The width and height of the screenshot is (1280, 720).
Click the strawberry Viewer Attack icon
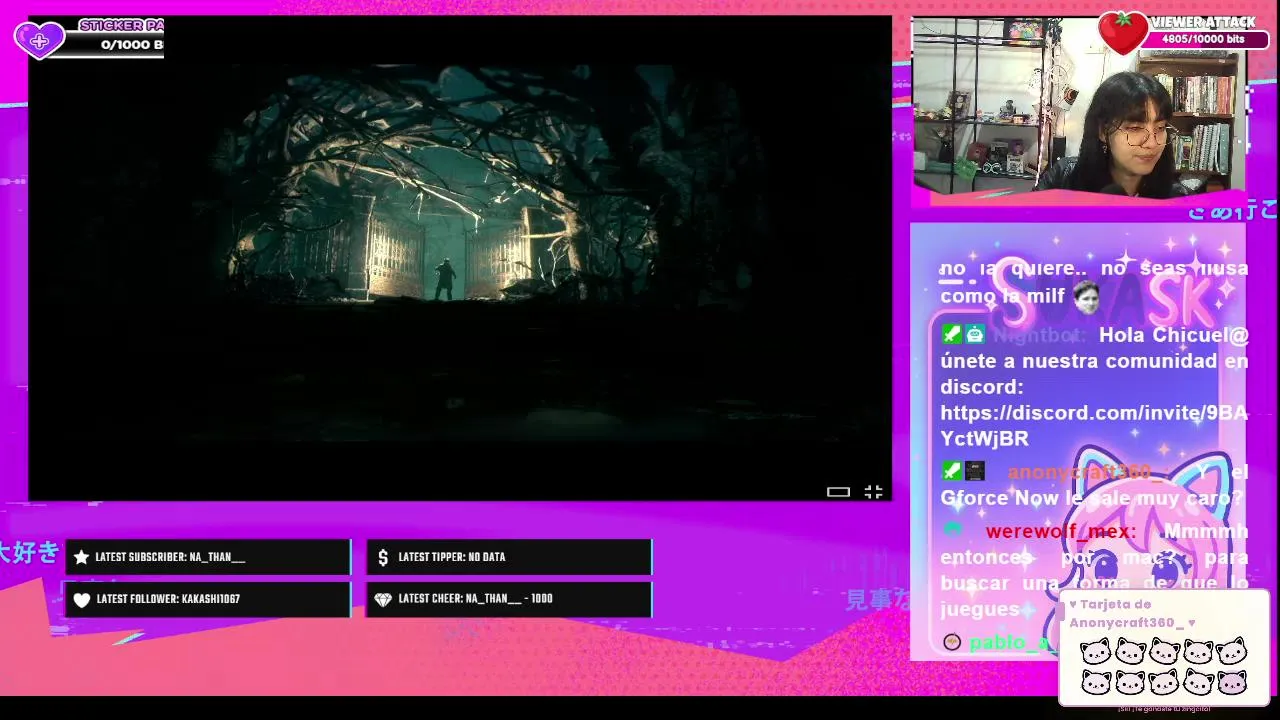(1123, 33)
